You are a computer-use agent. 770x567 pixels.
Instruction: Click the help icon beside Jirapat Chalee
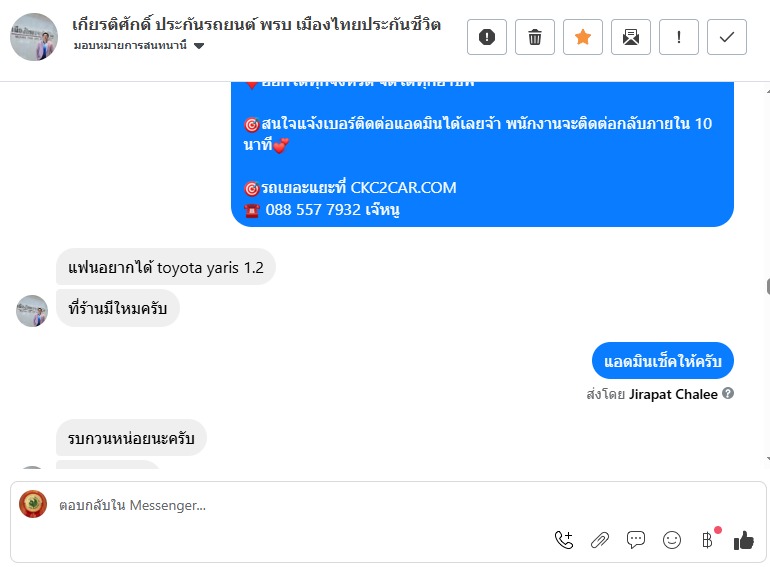[x=728, y=394]
